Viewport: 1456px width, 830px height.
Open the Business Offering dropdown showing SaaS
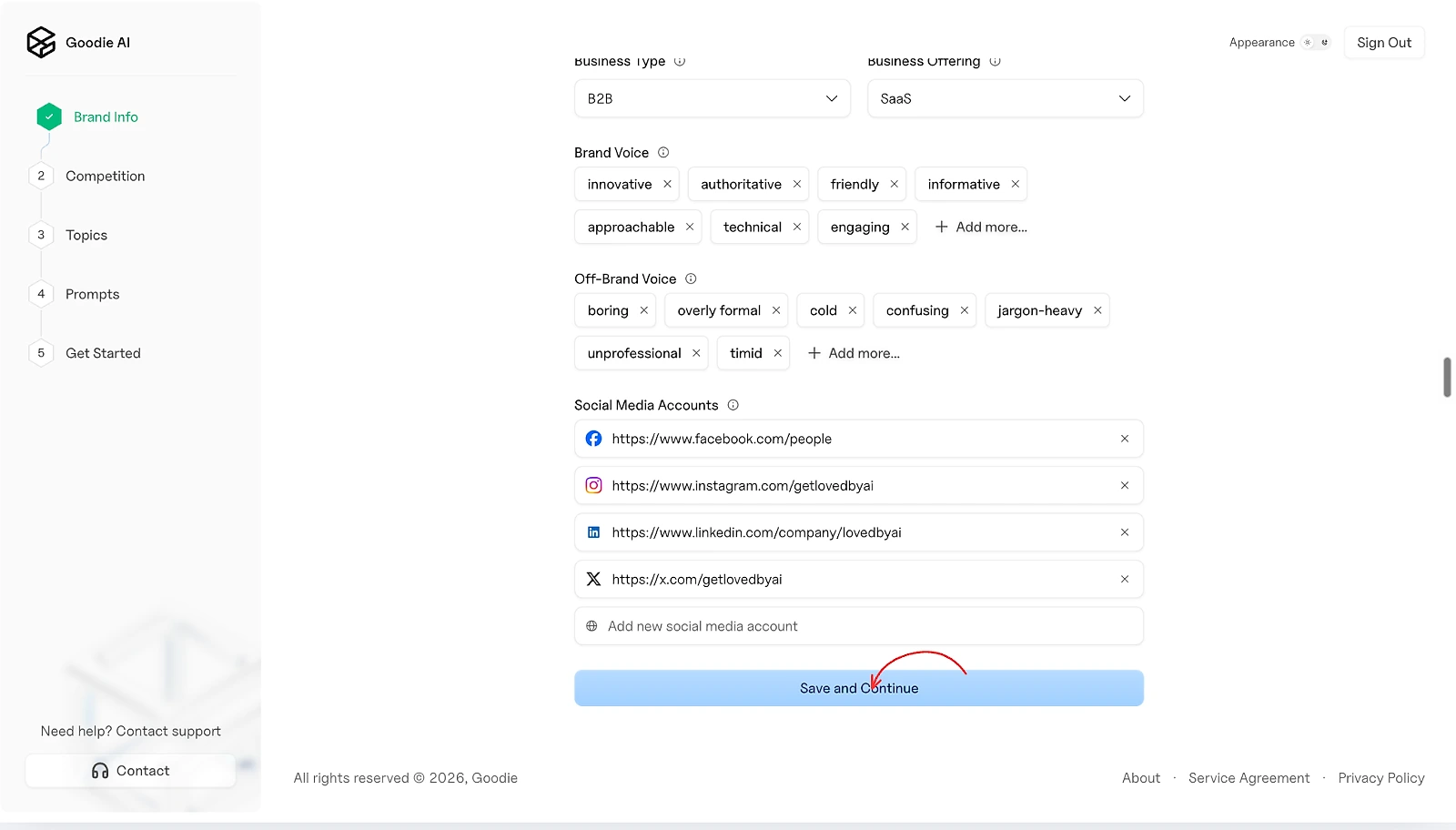[1006, 98]
